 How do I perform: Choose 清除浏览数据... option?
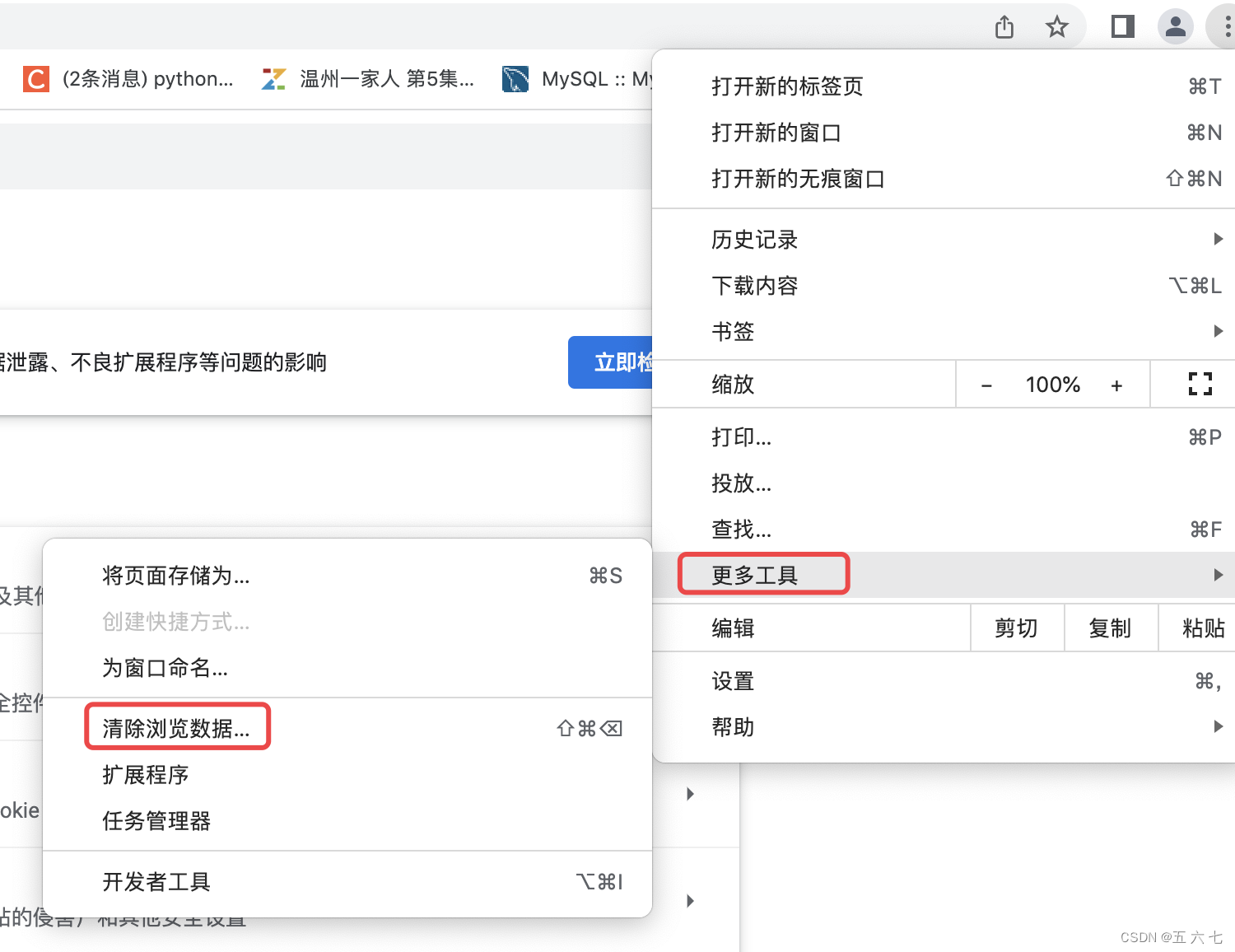(x=347, y=729)
